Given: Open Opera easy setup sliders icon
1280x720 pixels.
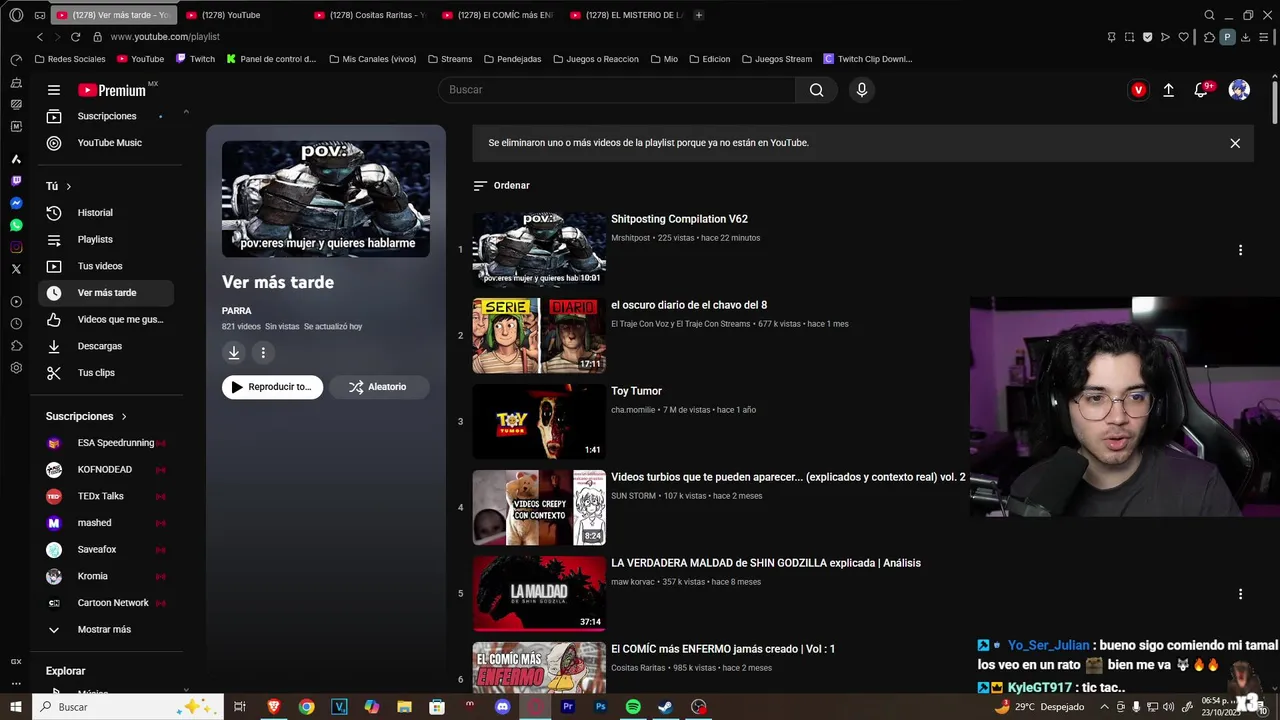Looking at the screenshot, I should pos(1263,37).
